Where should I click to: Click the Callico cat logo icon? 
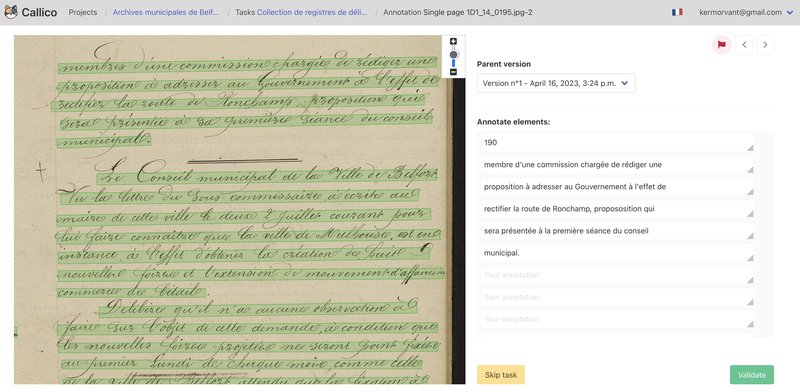pyautogui.click(x=11, y=12)
